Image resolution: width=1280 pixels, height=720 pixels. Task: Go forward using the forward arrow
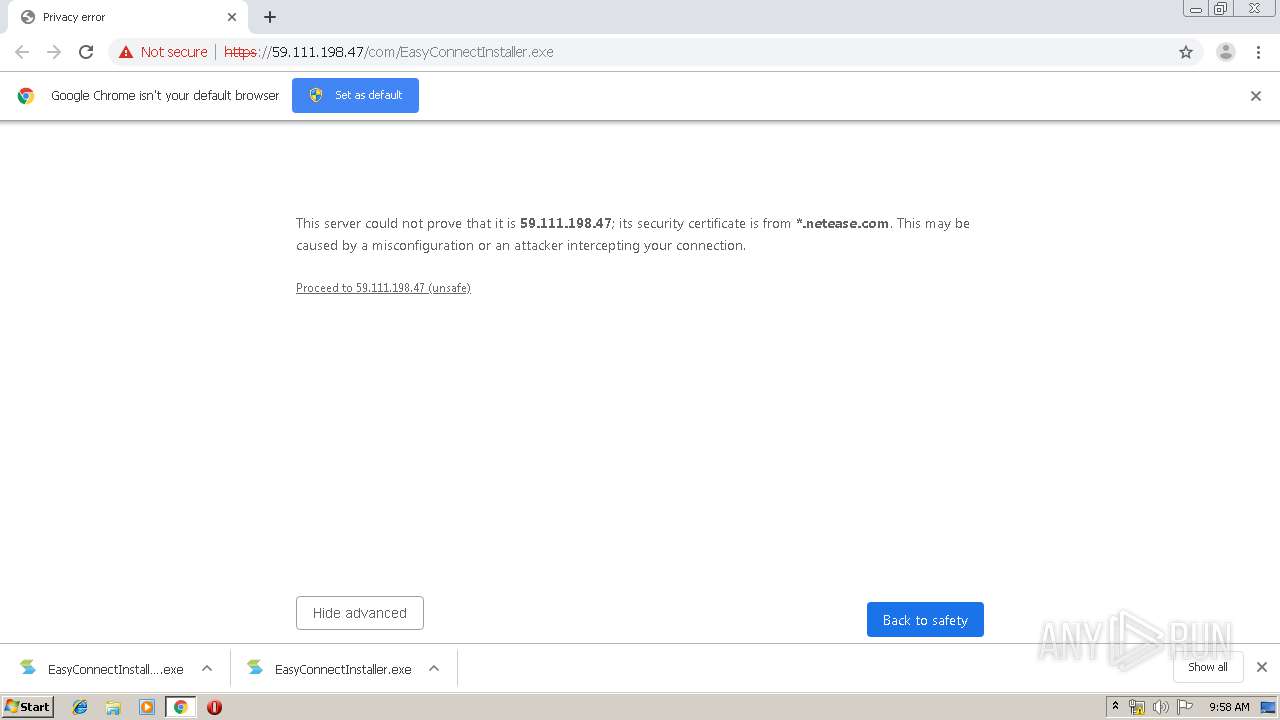(54, 52)
